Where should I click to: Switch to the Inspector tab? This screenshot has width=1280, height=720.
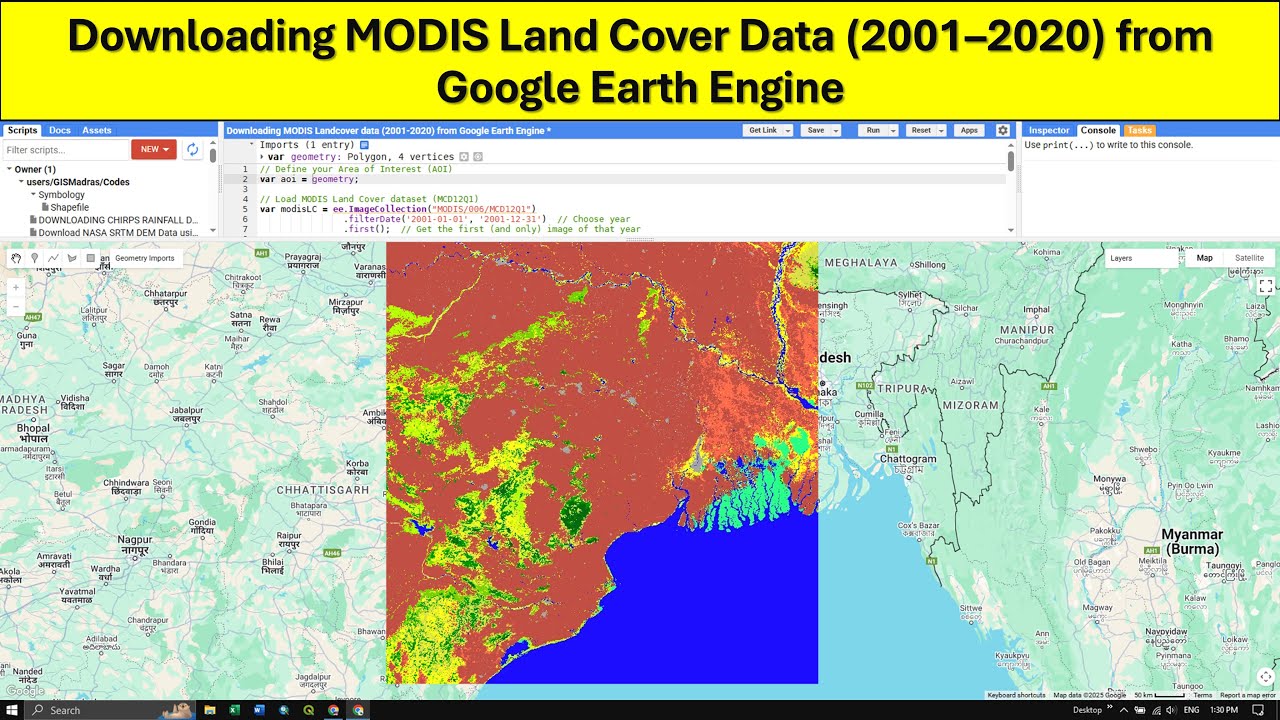coord(1049,130)
